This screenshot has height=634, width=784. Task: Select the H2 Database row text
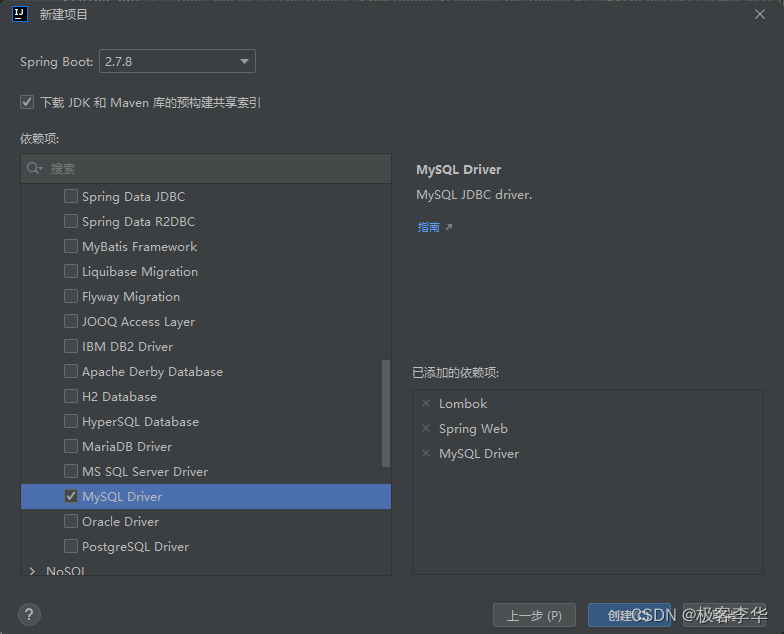point(120,396)
